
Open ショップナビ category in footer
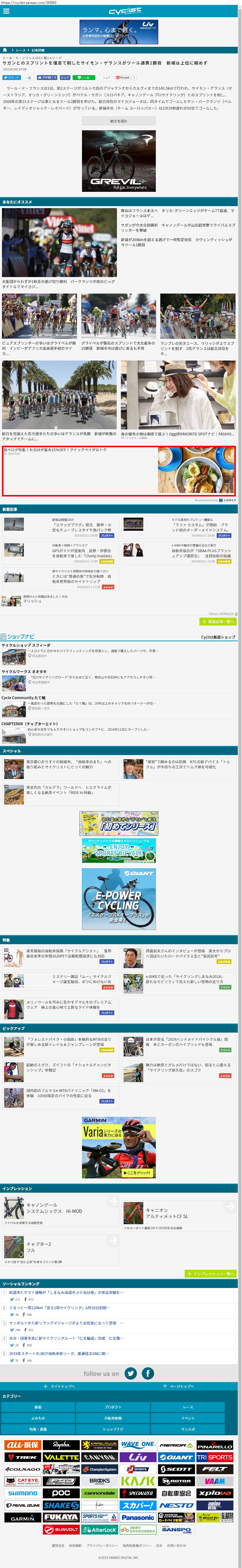tap(113, 1429)
